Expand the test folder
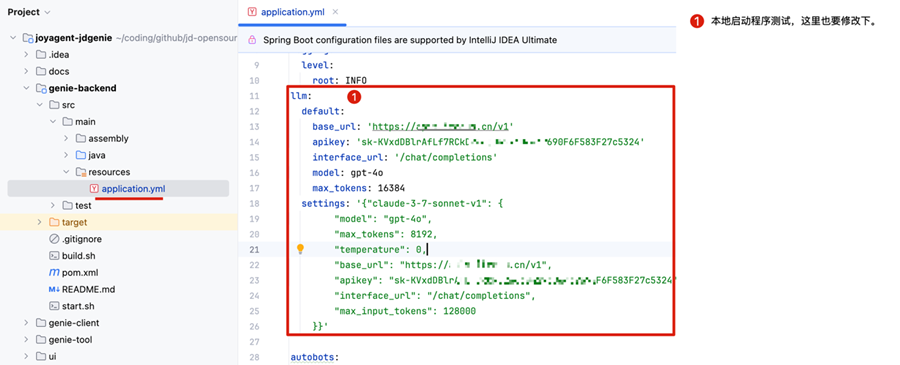The height and width of the screenshot is (365, 900). point(52,205)
